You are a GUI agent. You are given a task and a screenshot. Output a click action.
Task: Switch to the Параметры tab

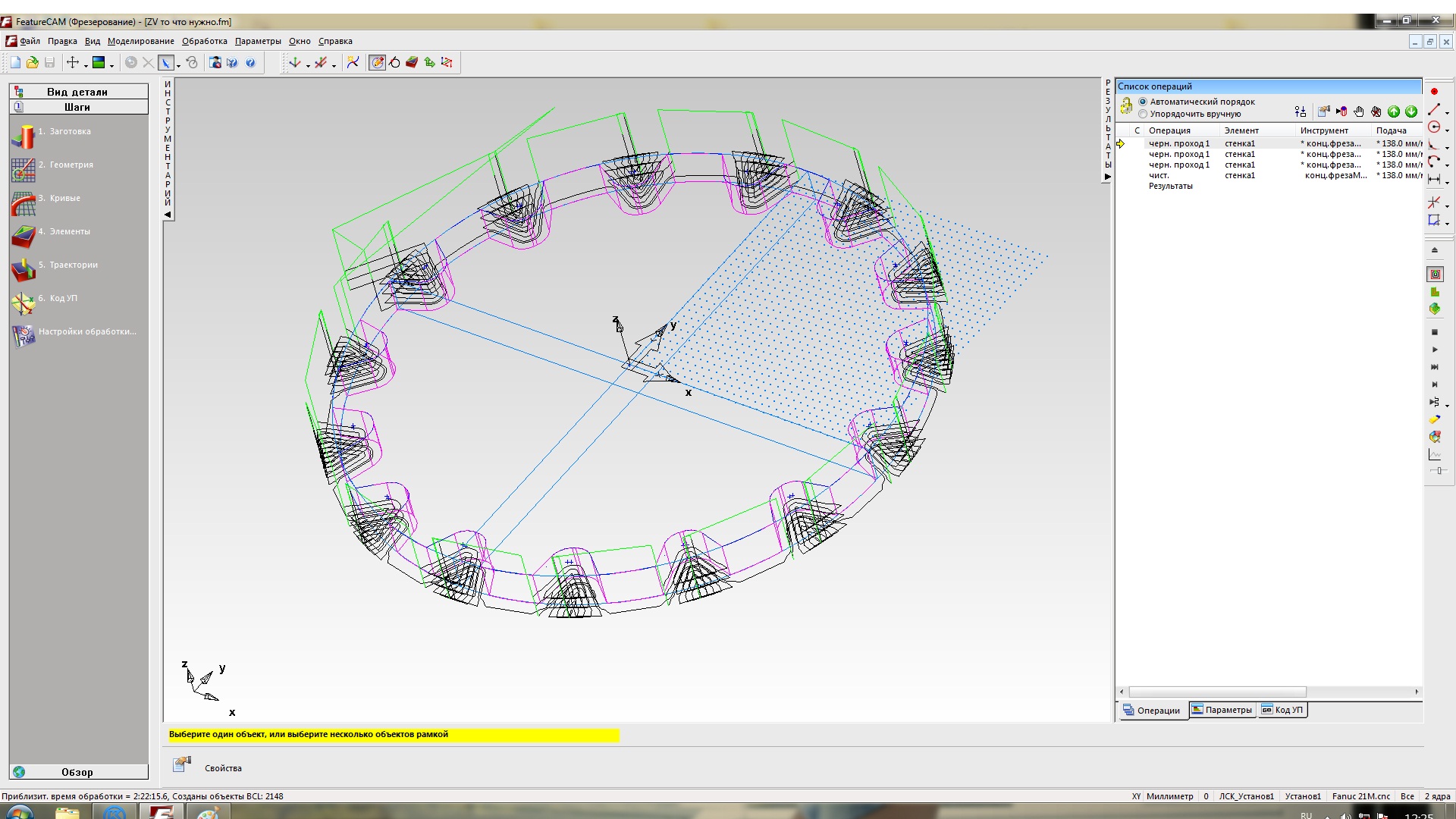(x=1222, y=710)
